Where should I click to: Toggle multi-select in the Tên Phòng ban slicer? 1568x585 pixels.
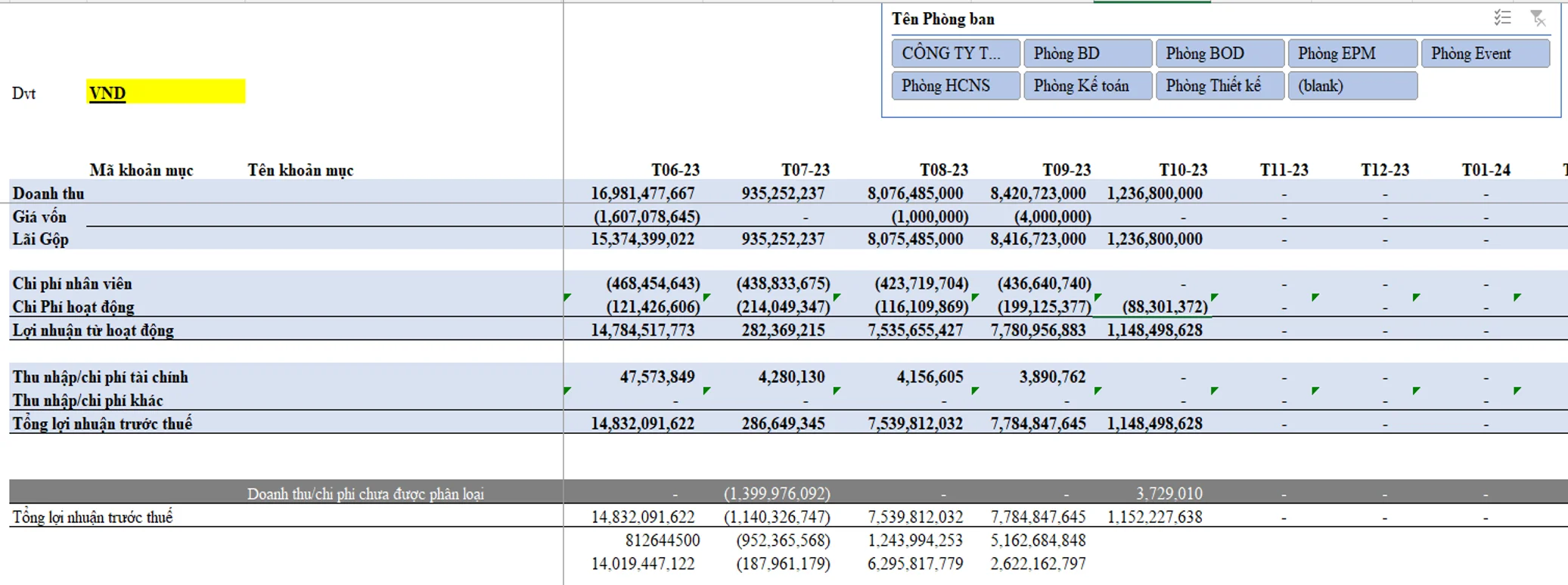[x=1502, y=18]
